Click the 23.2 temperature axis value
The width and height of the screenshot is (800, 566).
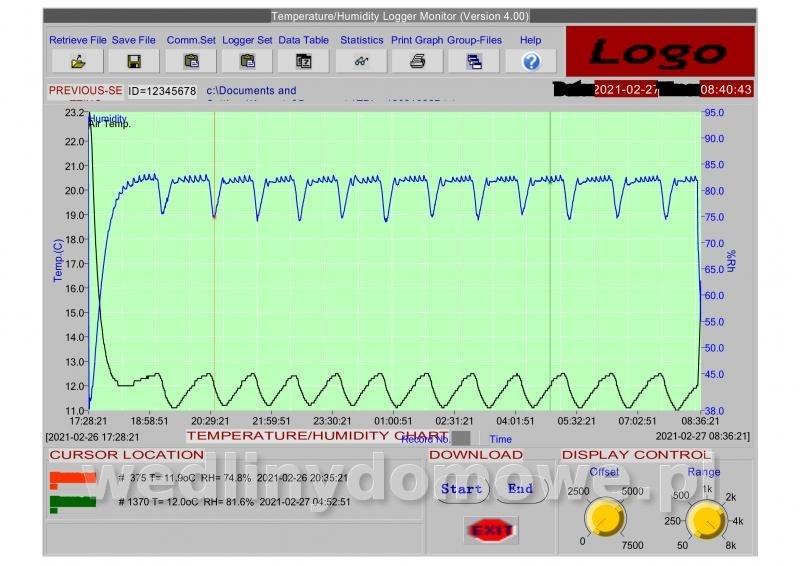(74, 113)
